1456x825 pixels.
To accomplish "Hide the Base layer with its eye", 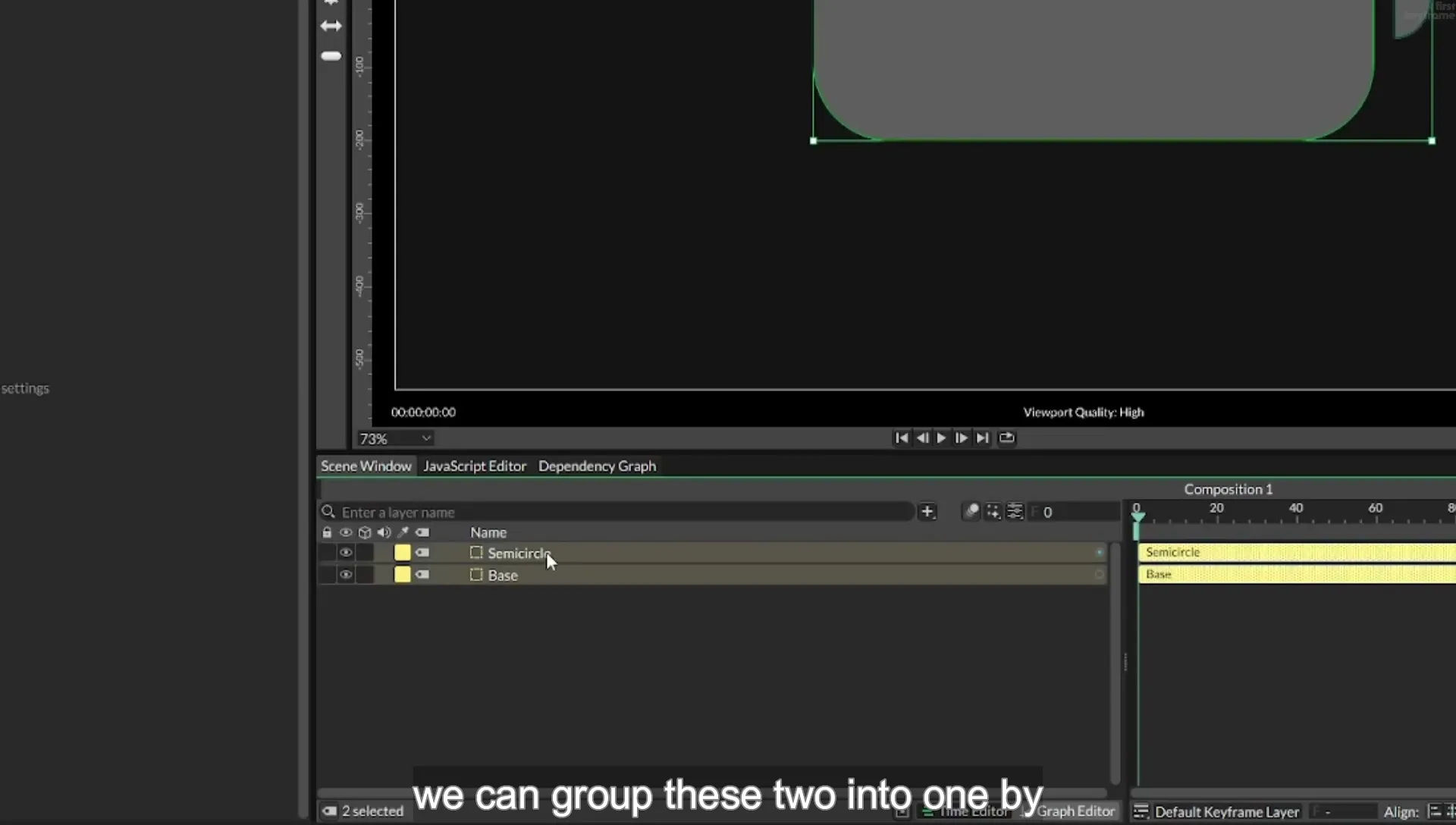I will tap(346, 575).
